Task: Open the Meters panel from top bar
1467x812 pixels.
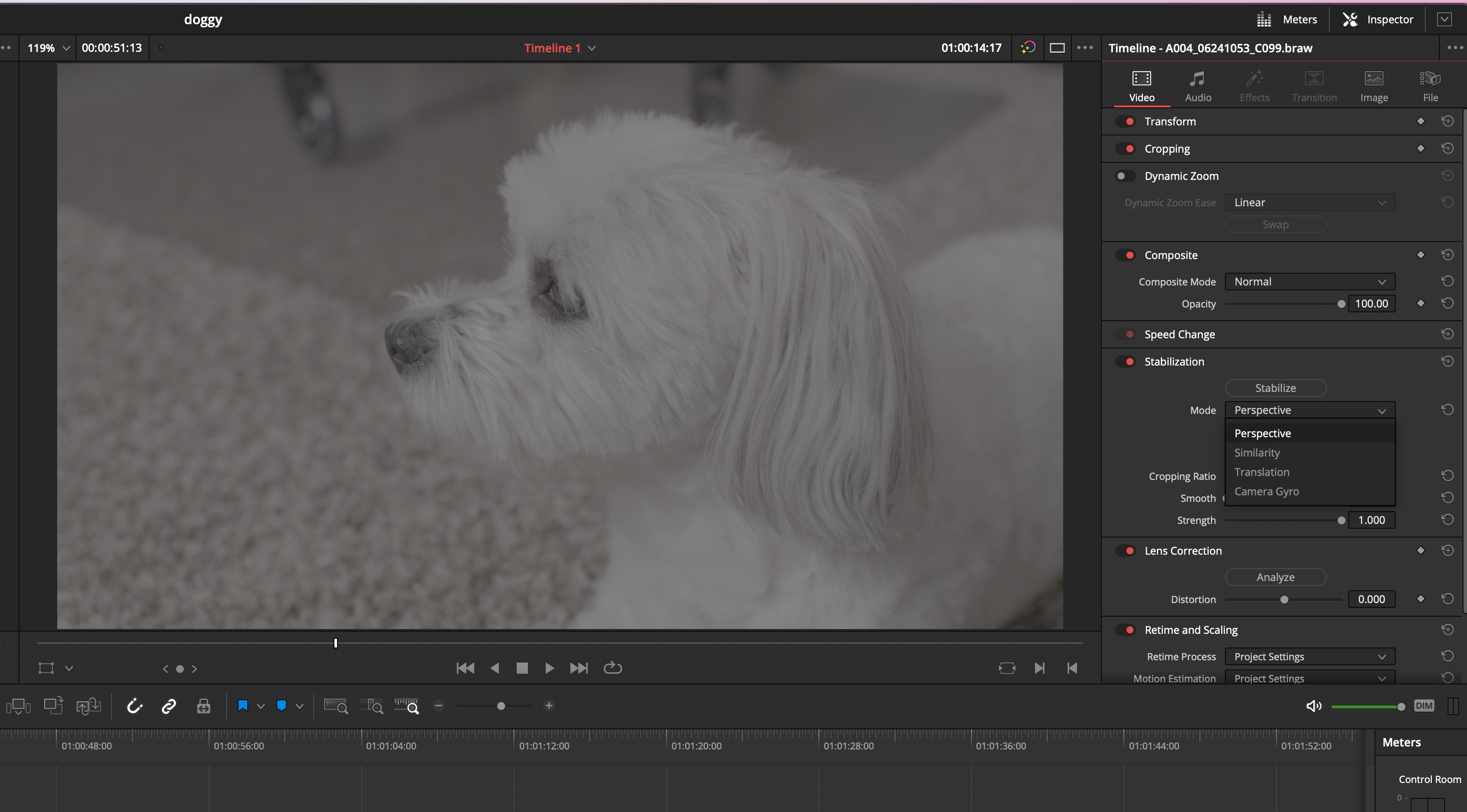Action: click(x=1287, y=19)
